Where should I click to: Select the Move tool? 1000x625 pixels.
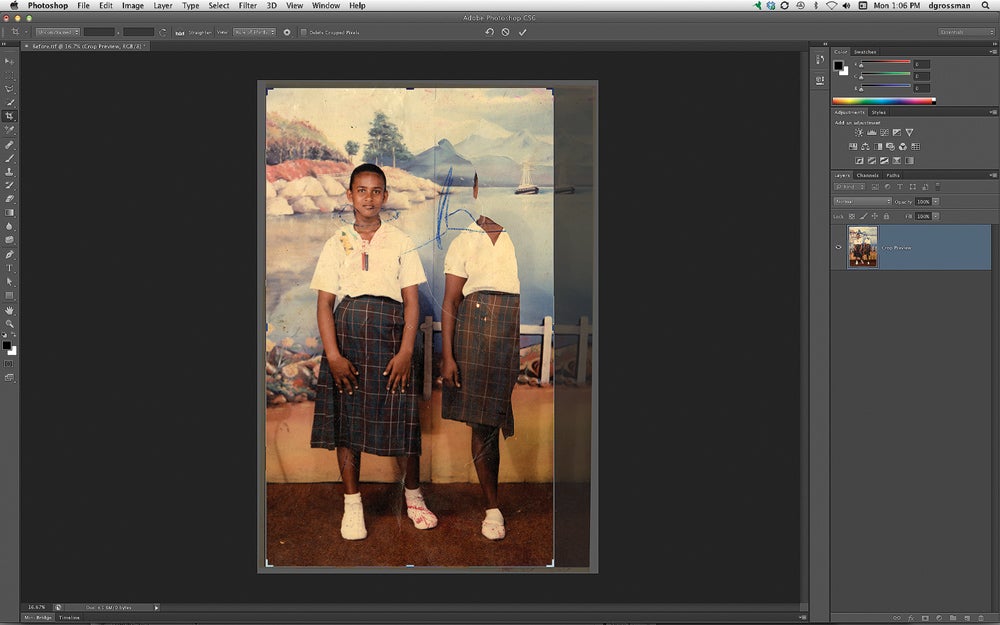9,61
